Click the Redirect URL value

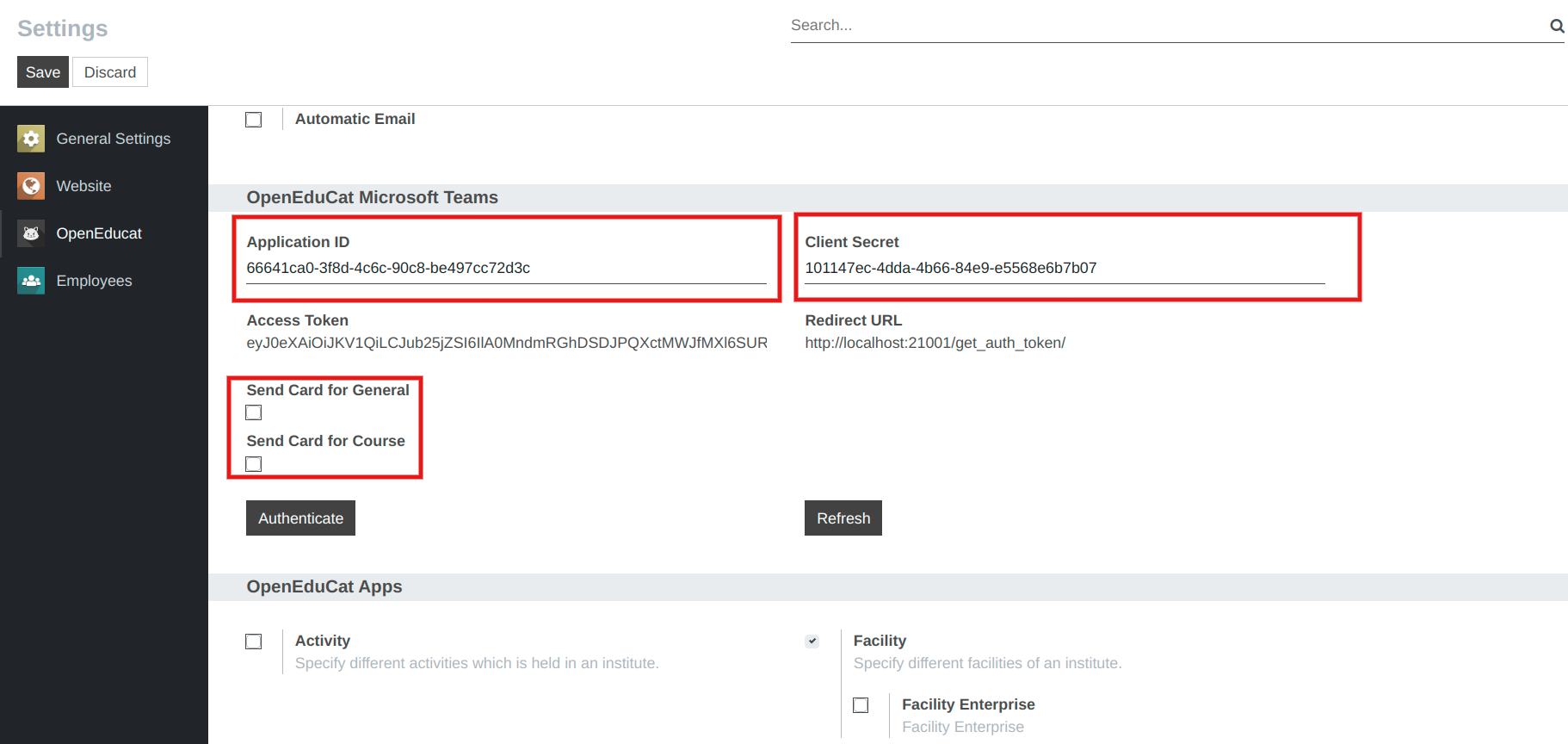(935, 343)
